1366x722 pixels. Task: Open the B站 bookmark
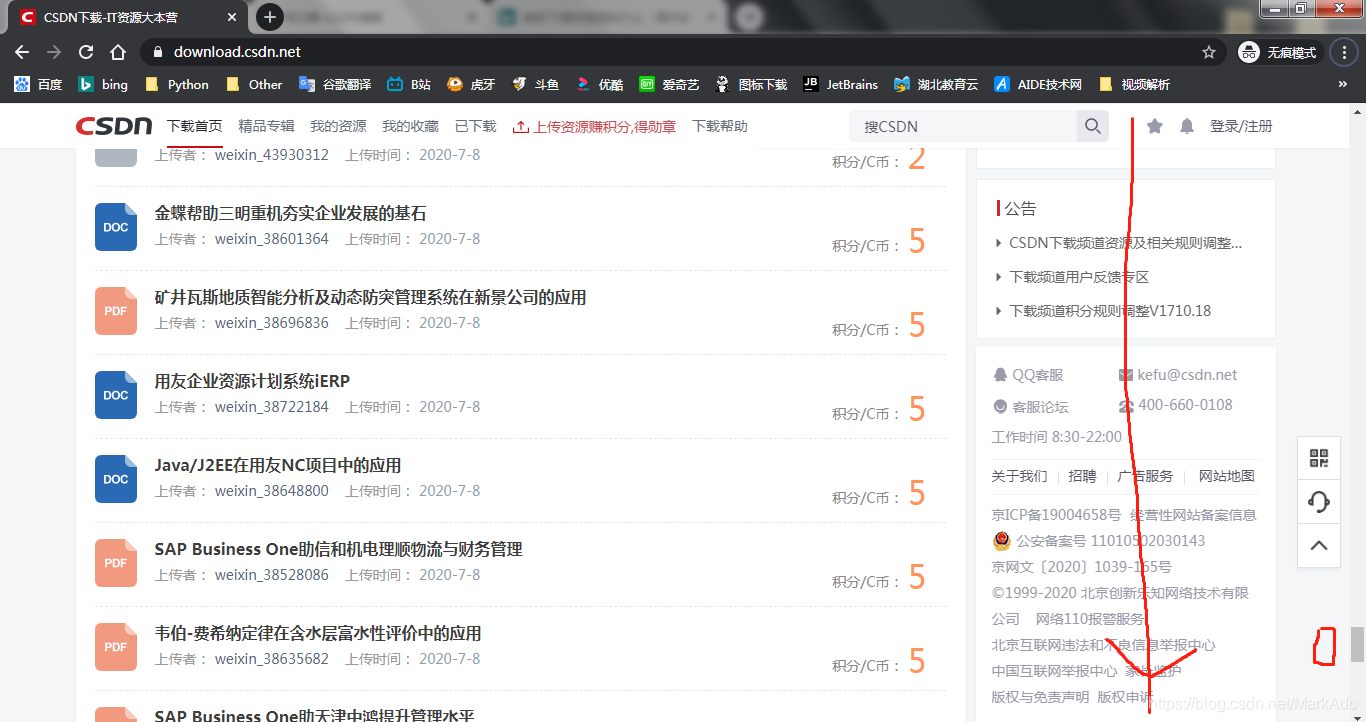(x=409, y=85)
